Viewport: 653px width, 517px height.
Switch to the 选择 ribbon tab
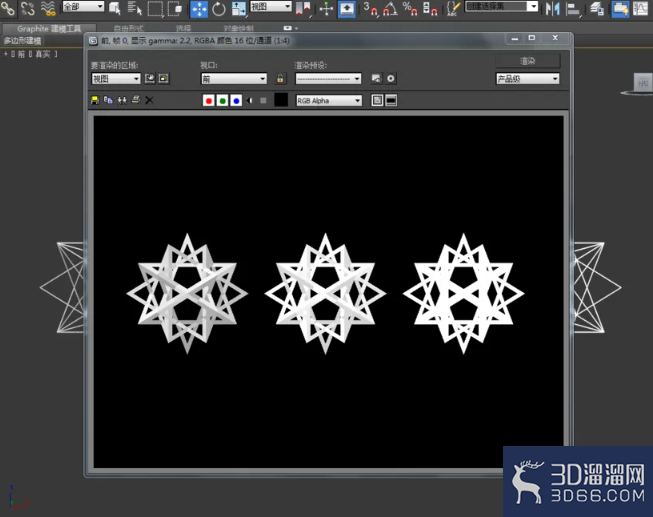(x=183, y=28)
